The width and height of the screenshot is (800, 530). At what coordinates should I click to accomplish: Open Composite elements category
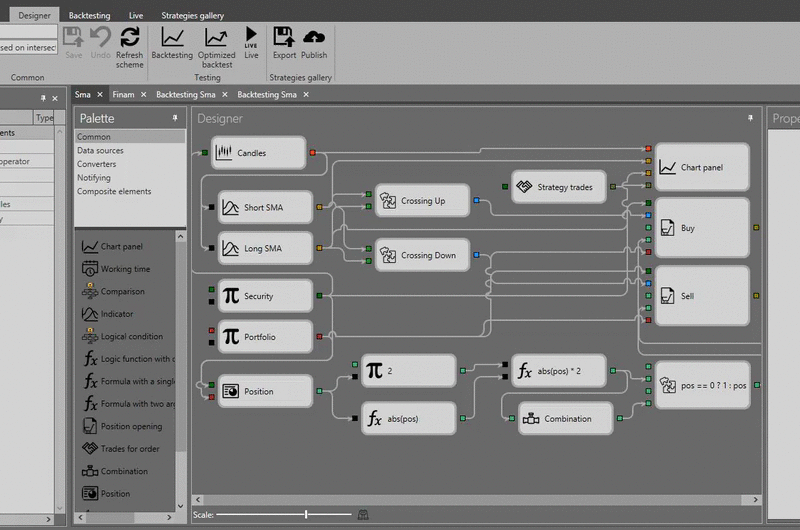point(114,191)
